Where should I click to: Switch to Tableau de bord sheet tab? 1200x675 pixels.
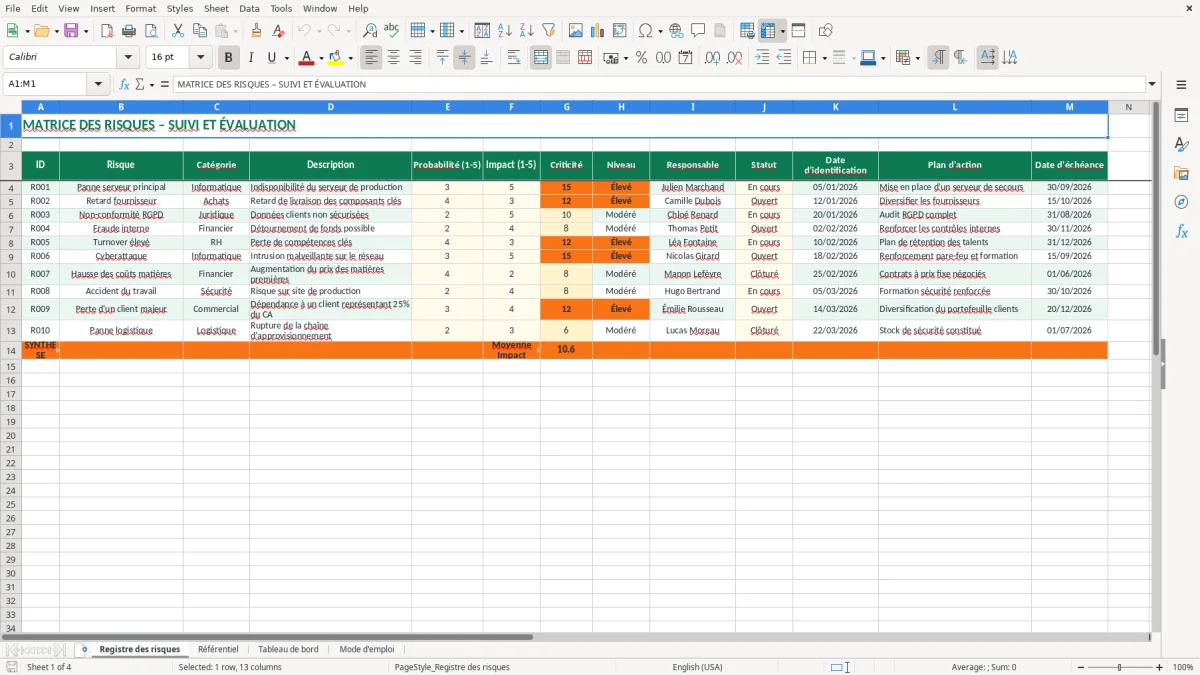point(288,649)
